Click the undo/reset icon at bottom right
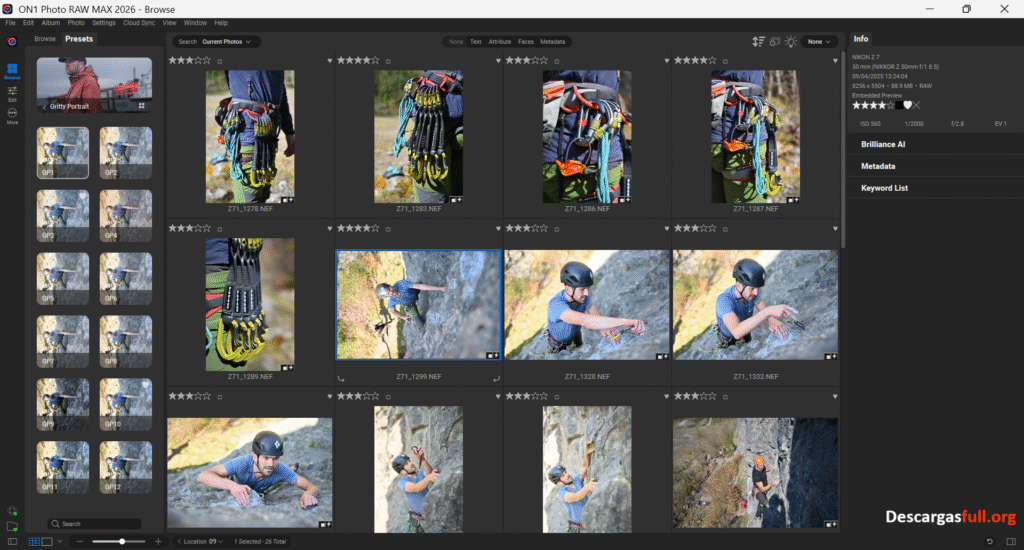 989,542
